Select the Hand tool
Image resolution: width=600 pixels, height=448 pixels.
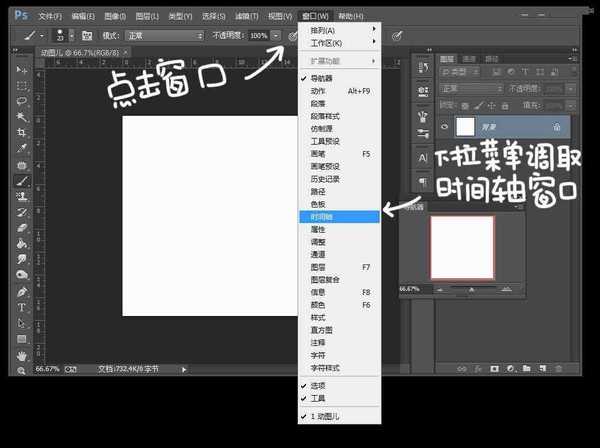point(20,355)
